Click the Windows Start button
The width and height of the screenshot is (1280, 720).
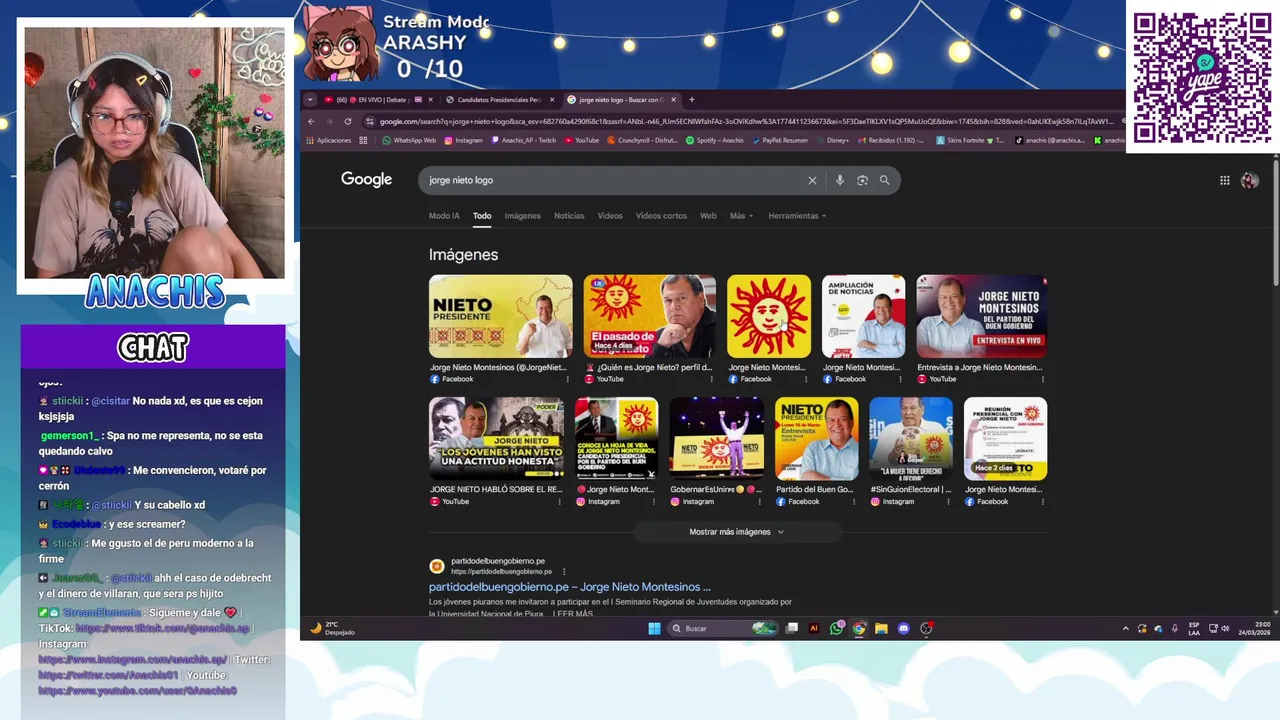click(654, 628)
